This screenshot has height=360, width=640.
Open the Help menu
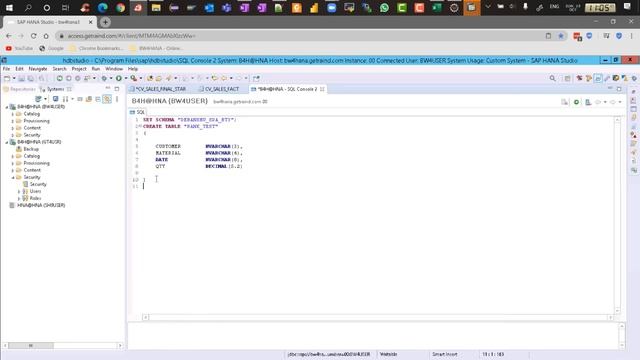133,69
